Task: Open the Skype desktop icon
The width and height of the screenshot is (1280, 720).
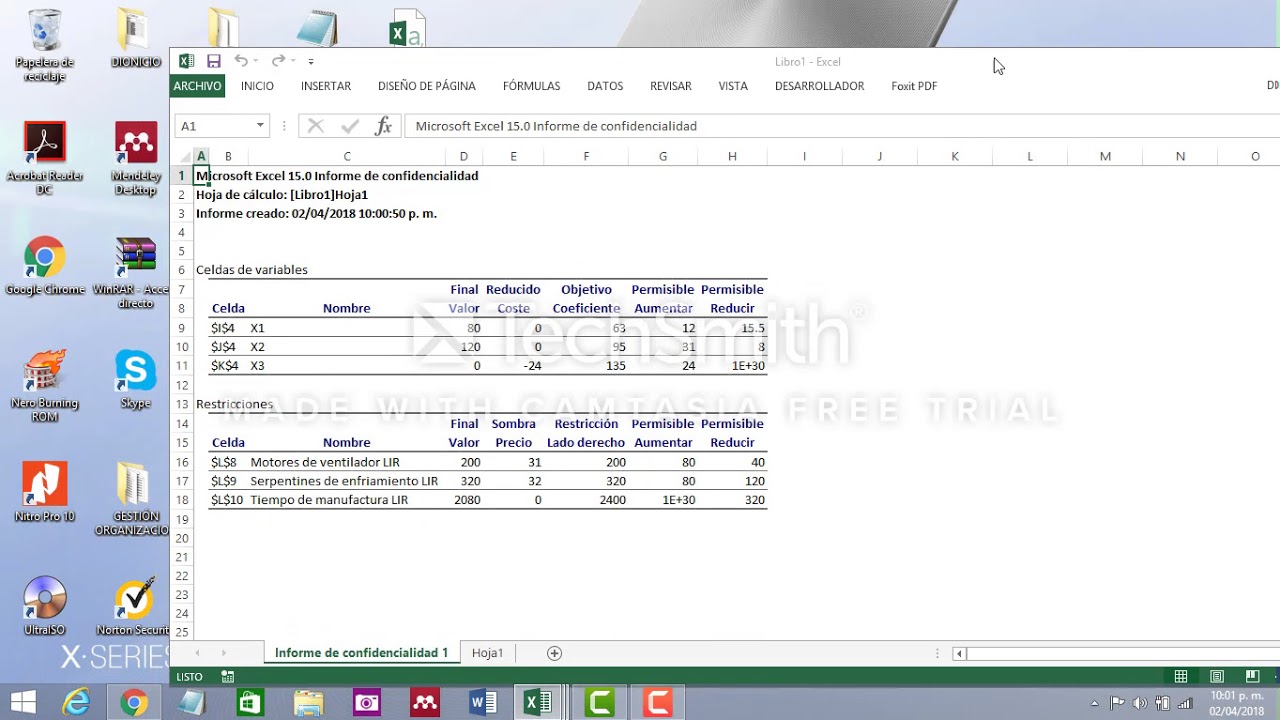Action: tap(136, 380)
